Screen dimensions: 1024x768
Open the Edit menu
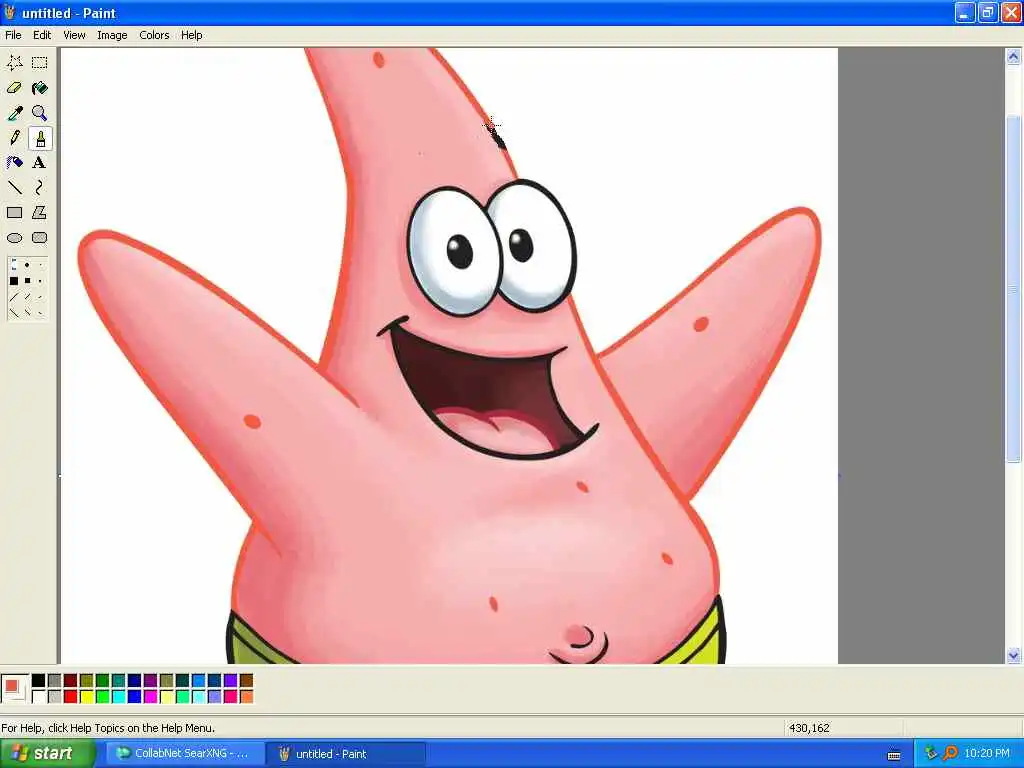click(x=42, y=35)
